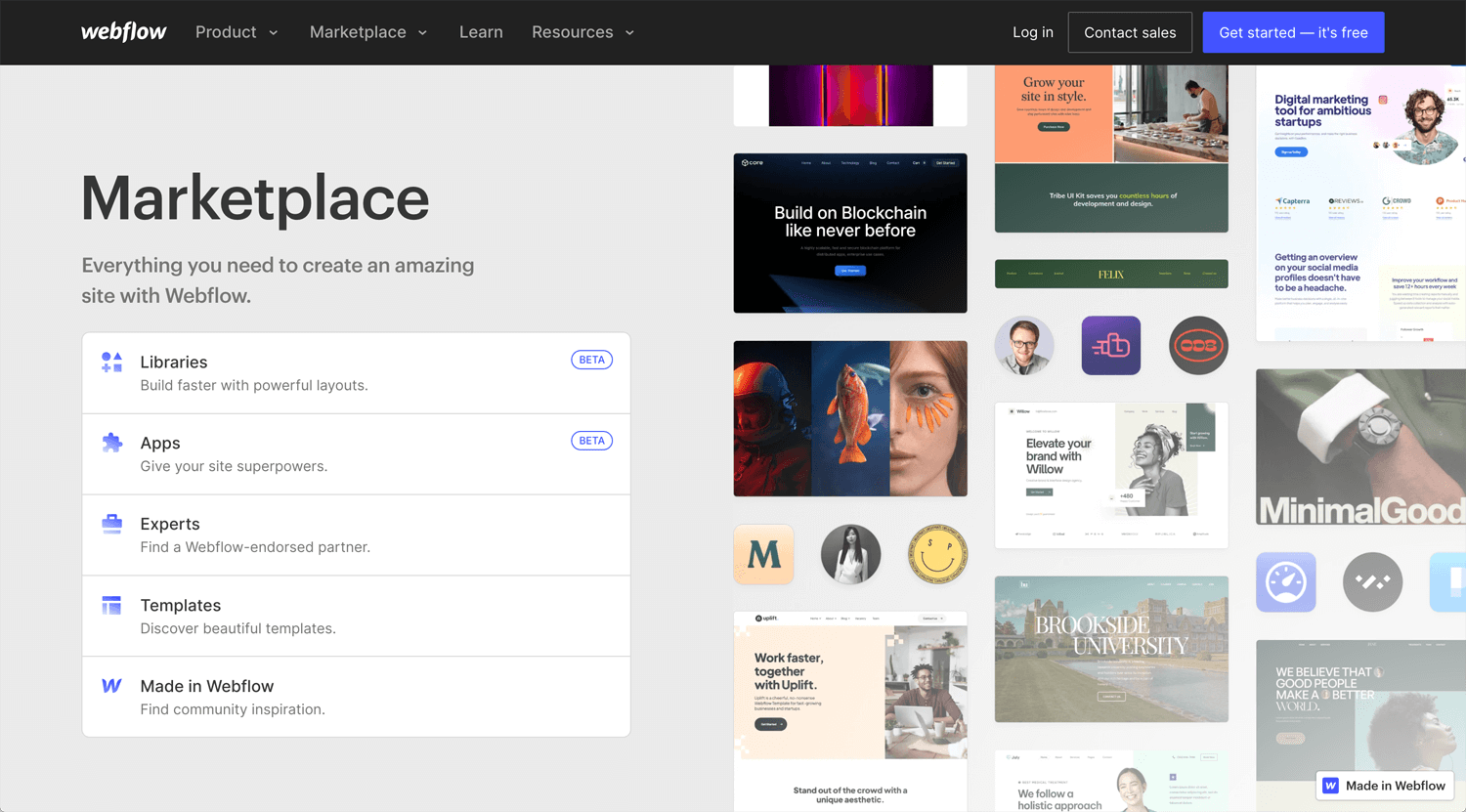Click the BETA badge on Apps

click(x=591, y=441)
